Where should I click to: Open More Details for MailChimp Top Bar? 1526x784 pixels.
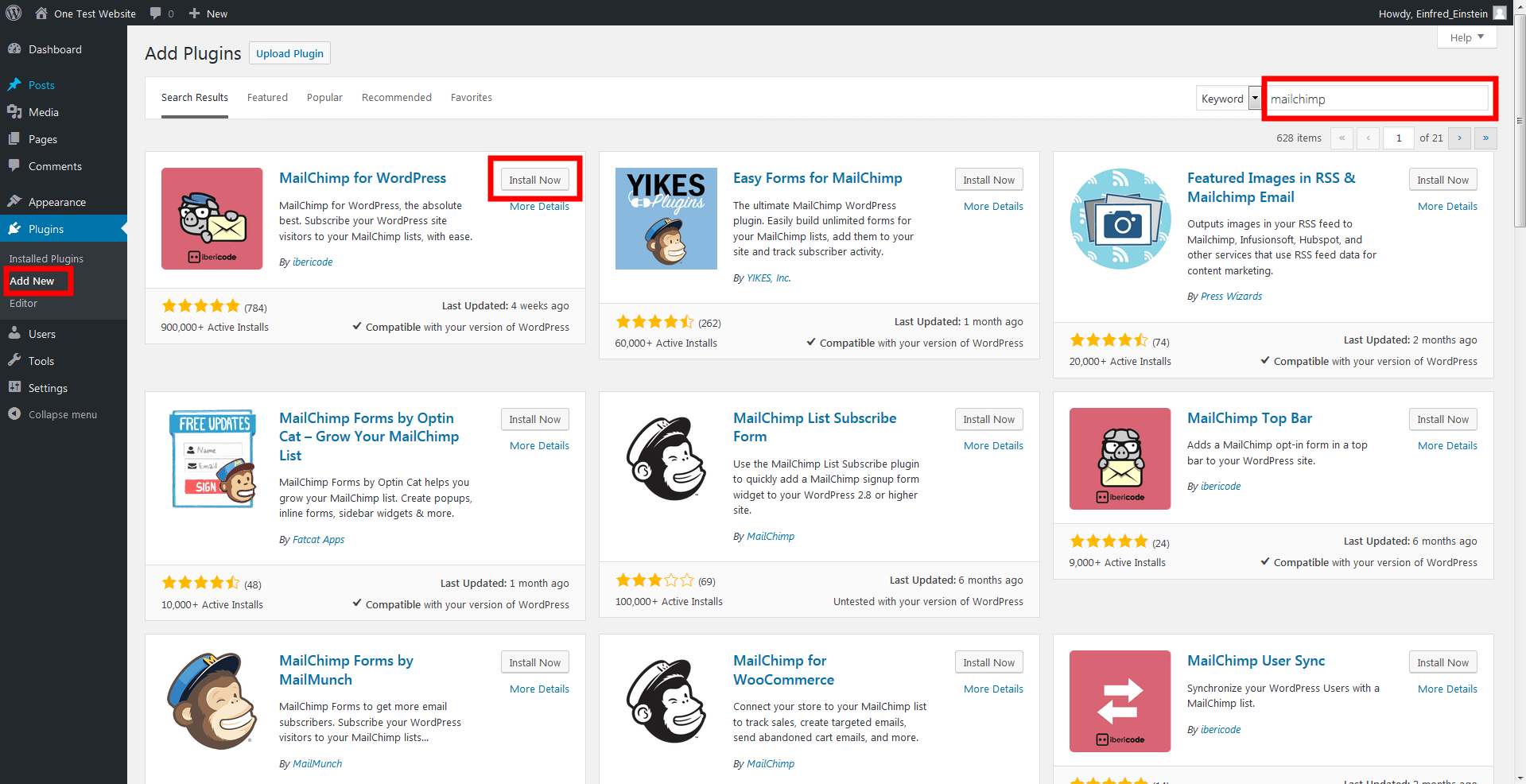(x=1446, y=446)
